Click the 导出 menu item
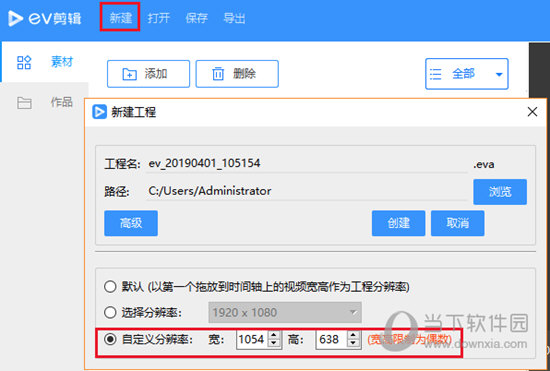Viewport: 550px width, 371px height. pyautogui.click(x=234, y=18)
